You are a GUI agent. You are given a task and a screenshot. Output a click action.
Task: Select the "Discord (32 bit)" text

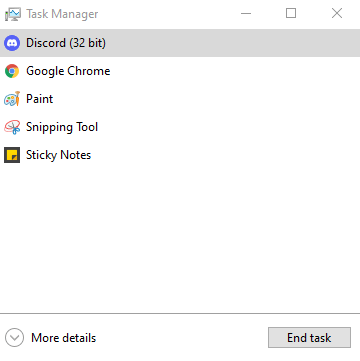[66, 43]
